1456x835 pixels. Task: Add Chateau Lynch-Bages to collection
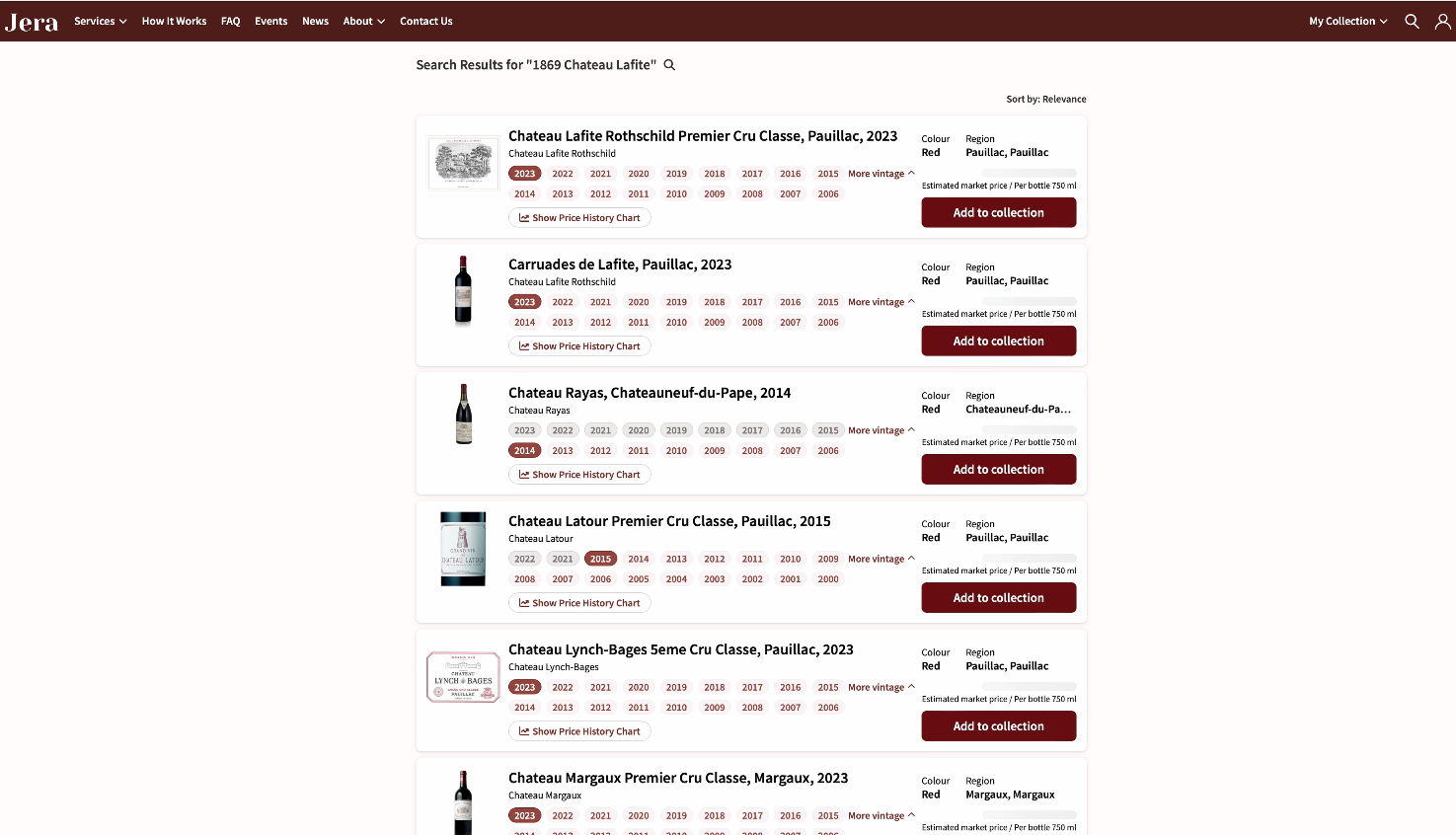[999, 725]
